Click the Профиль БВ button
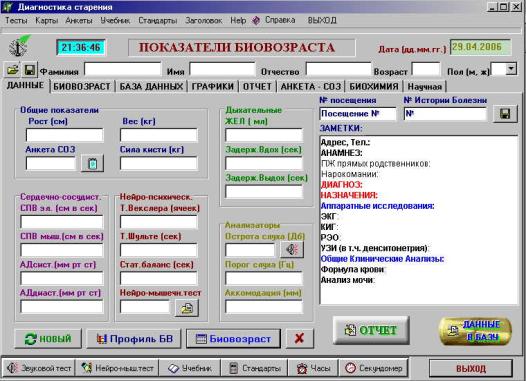526x381 pixels. [134, 338]
